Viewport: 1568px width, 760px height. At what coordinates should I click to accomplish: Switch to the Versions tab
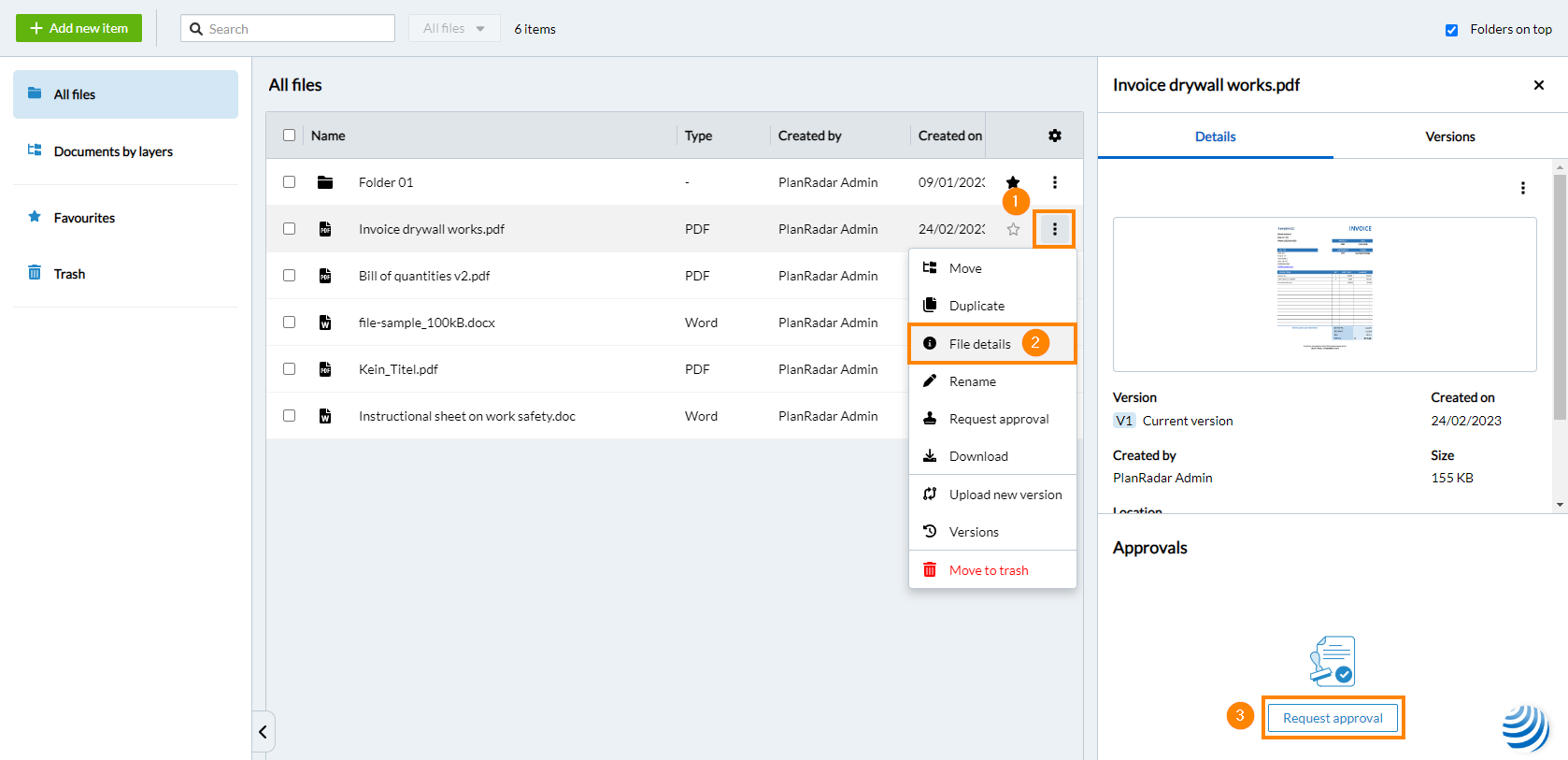pos(1449,136)
